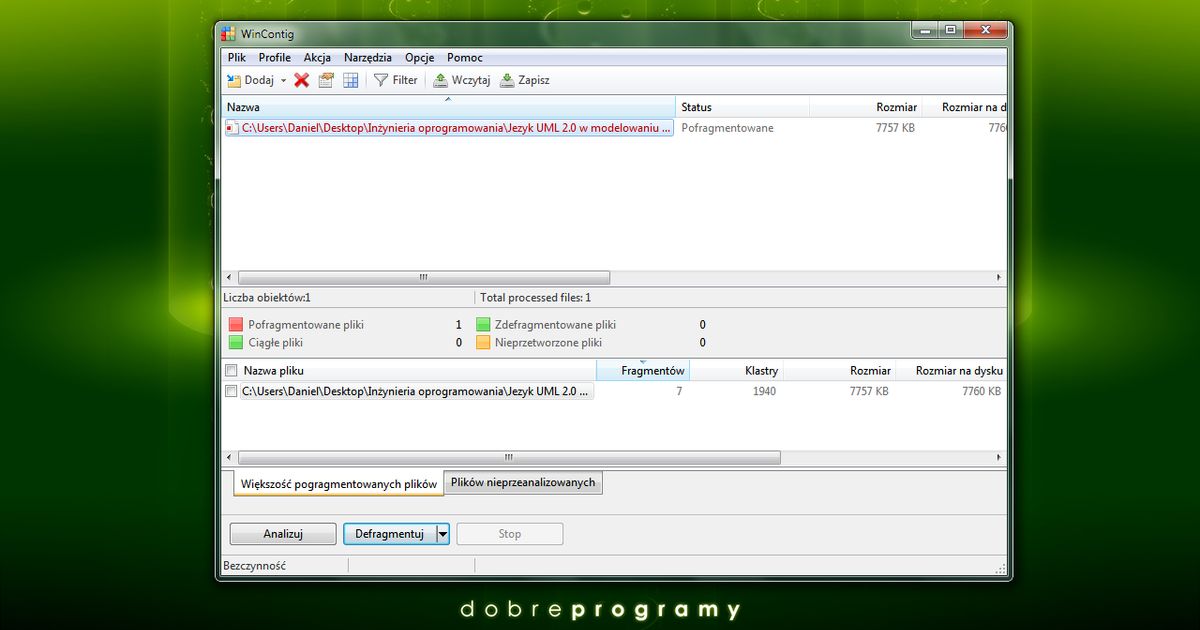Open the Plik menu
Image resolution: width=1200 pixels, height=630 pixels.
tap(237, 58)
